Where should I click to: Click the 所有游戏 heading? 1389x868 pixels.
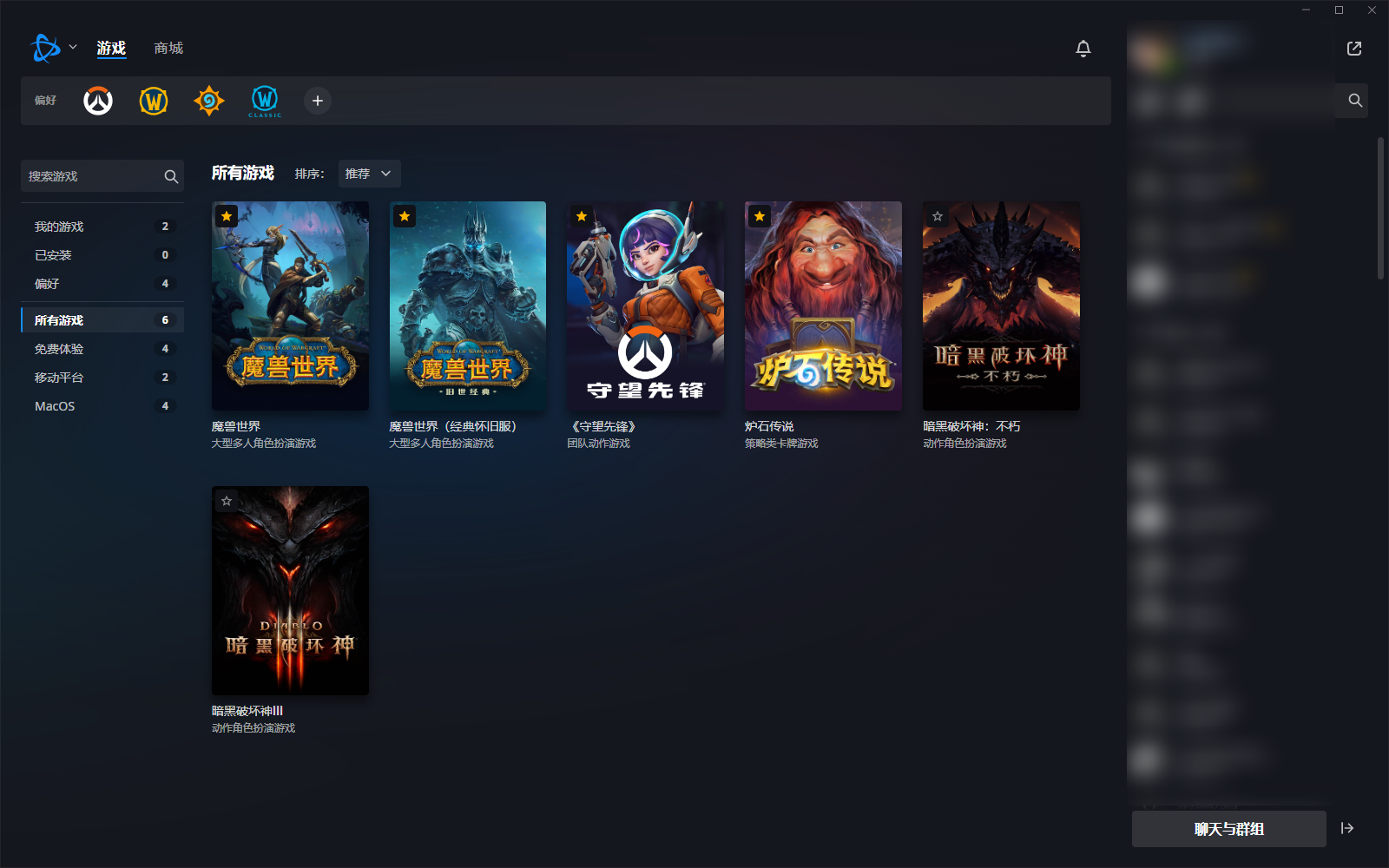243,174
